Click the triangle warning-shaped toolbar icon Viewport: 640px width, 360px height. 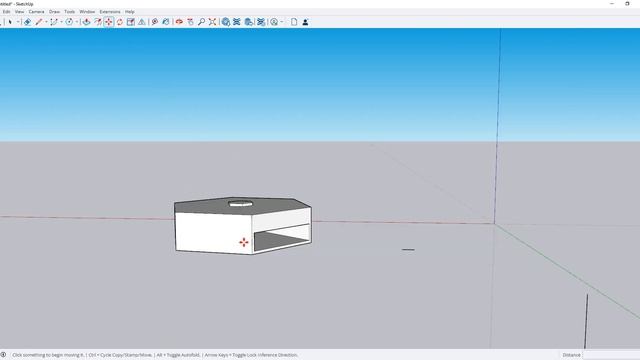tap(142, 22)
